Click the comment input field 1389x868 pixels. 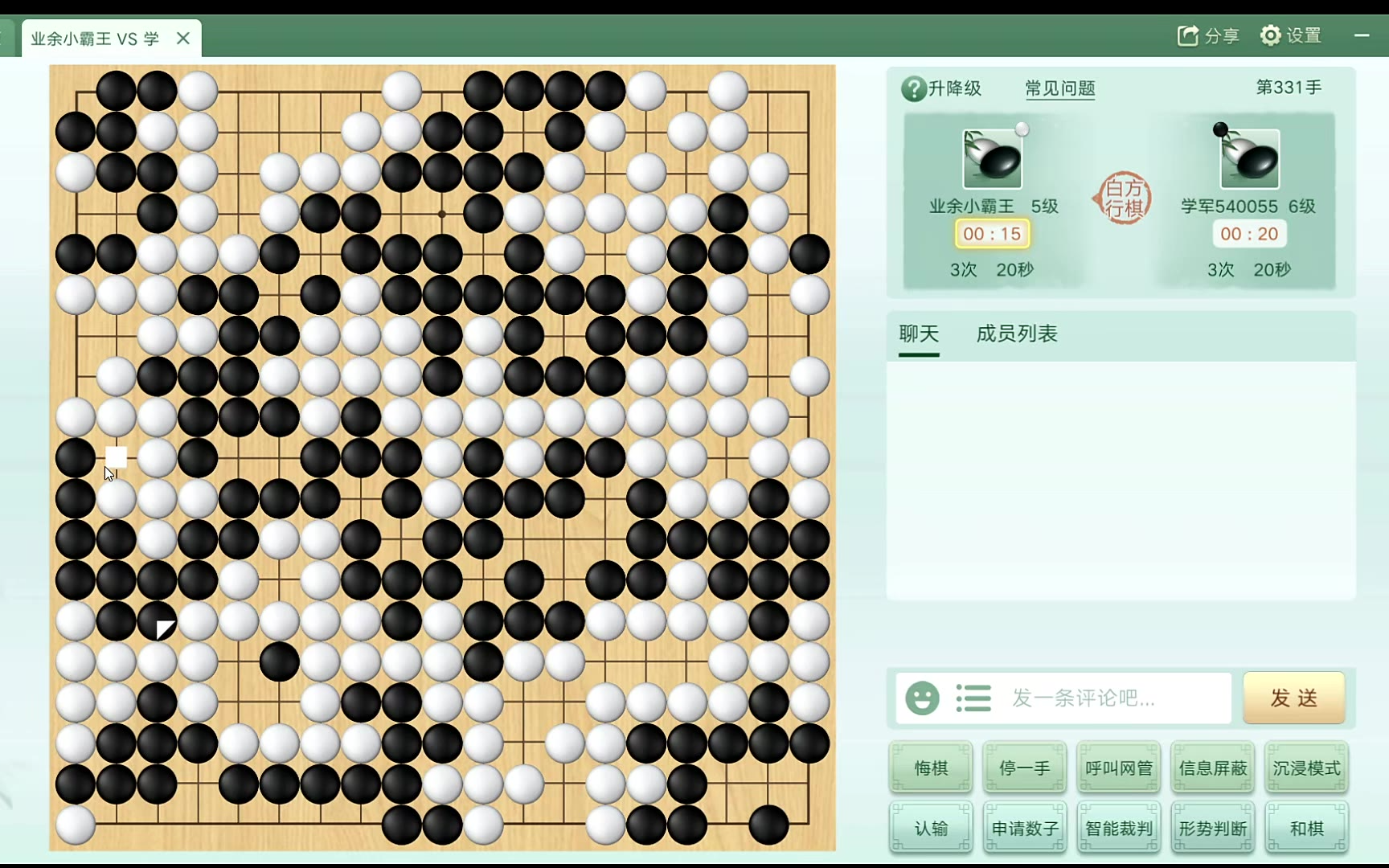click(x=1063, y=698)
